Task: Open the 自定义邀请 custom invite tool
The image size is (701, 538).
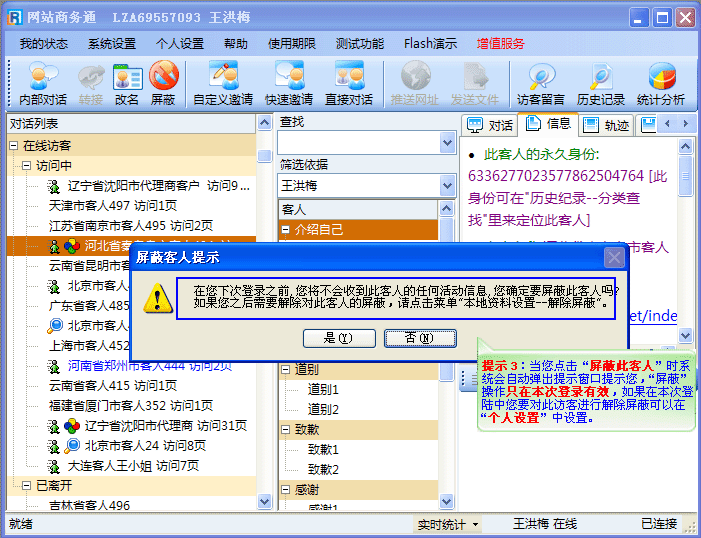Action: 222,84
